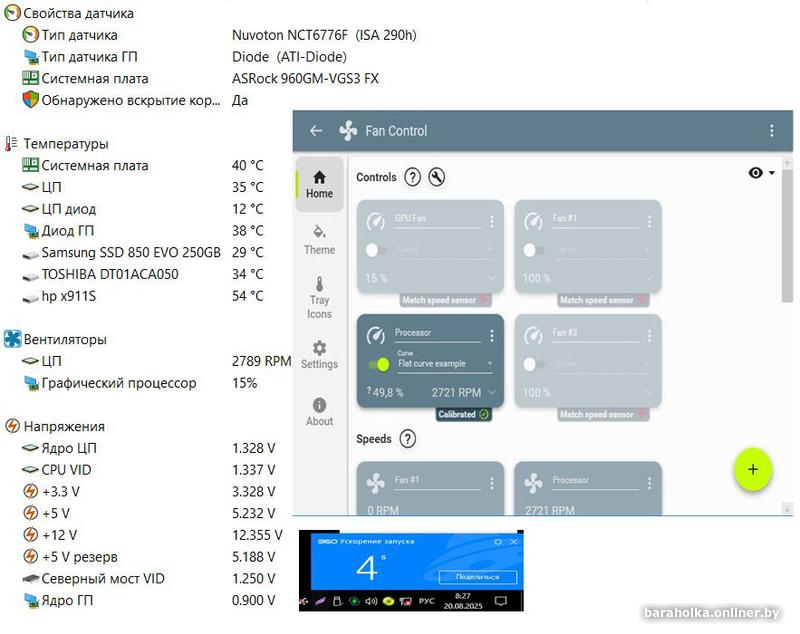Click the РУС language indicator on the taskbar

pyautogui.click(x=427, y=601)
